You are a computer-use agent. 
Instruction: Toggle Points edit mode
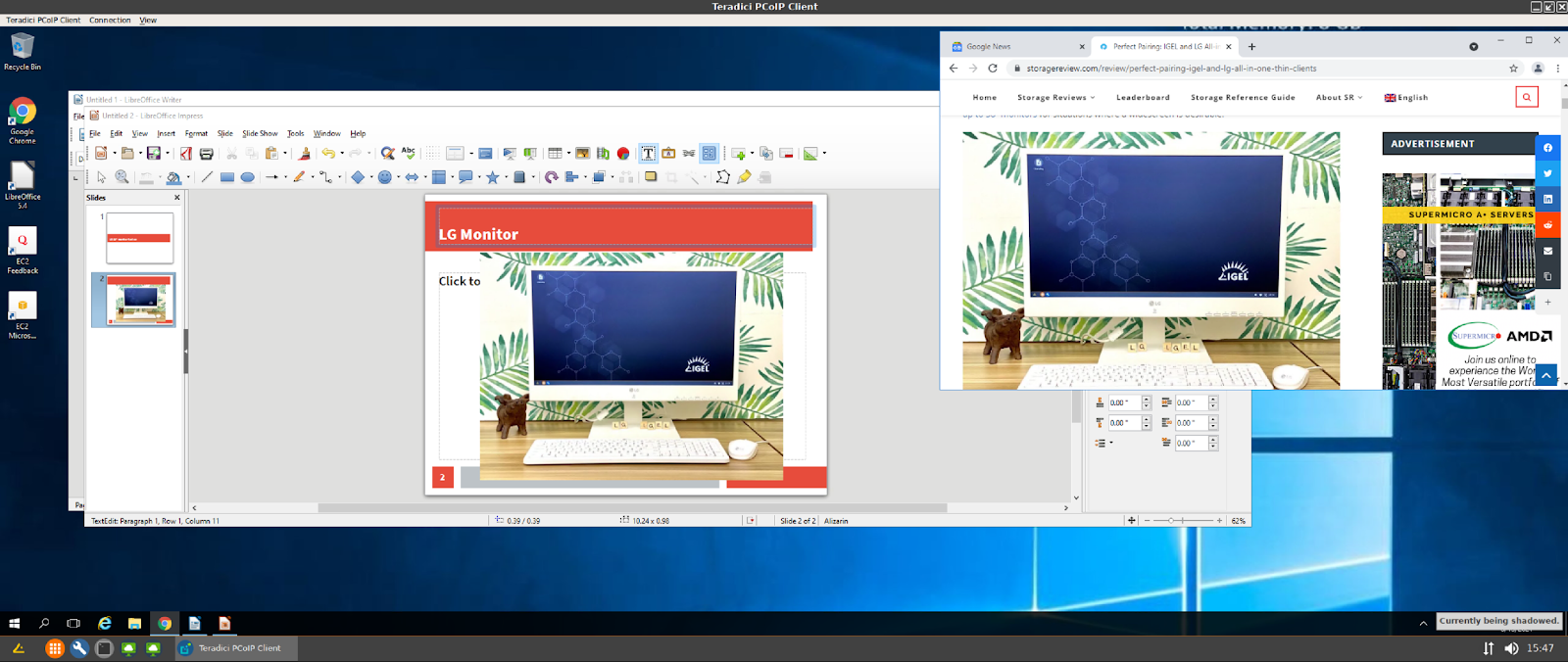coord(723,177)
